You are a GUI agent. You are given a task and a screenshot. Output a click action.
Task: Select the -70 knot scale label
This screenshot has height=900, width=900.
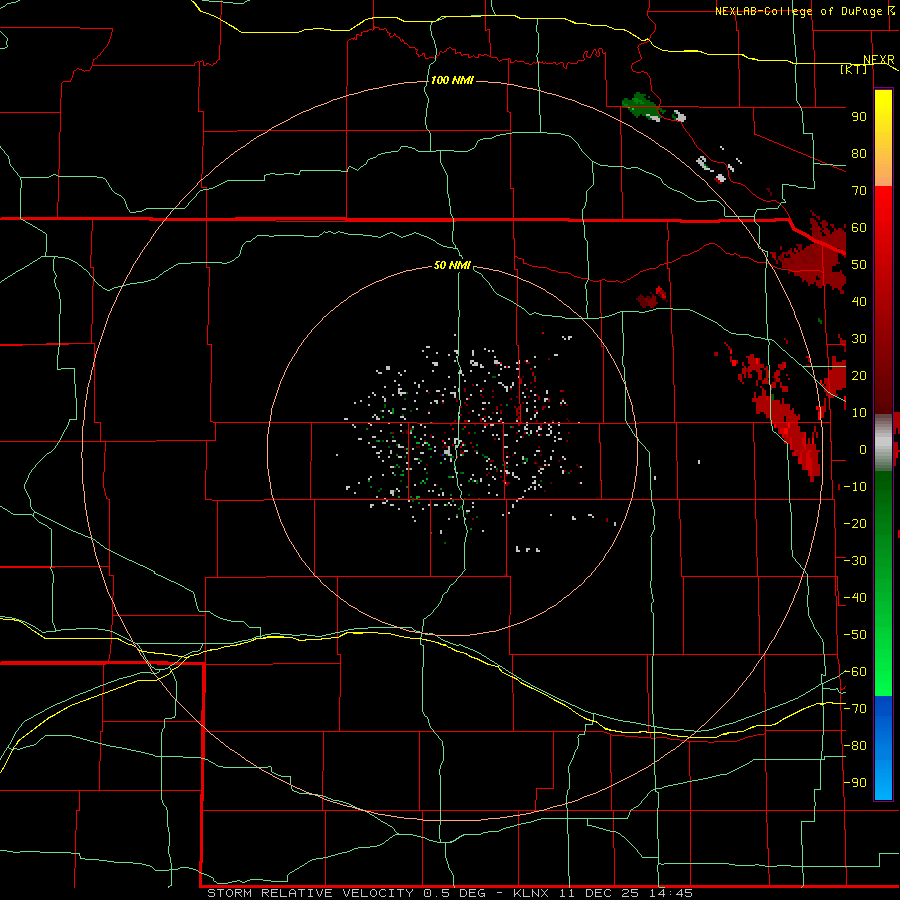point(855,709)
